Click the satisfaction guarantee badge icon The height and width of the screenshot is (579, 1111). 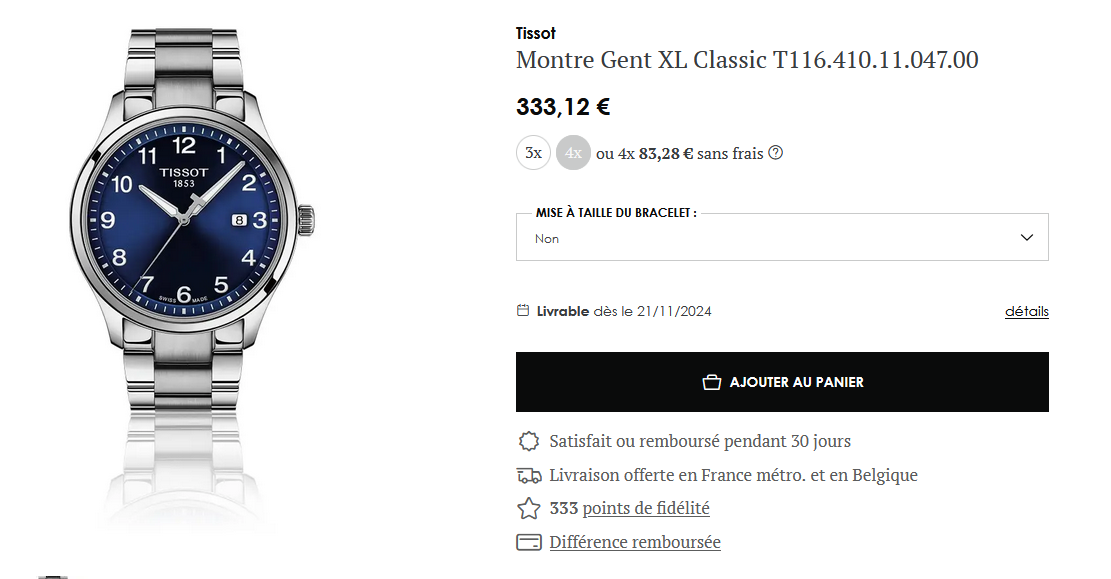pos(529,442)
